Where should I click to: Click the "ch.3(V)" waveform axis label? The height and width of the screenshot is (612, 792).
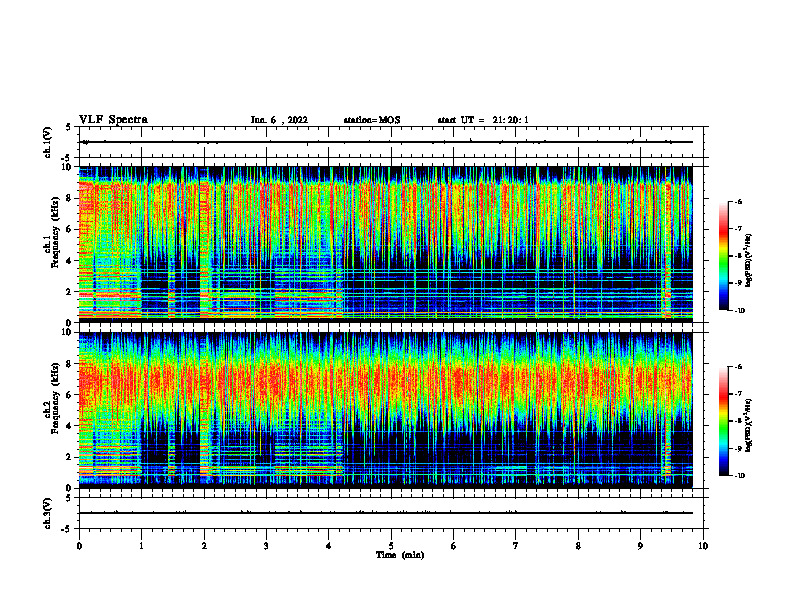(x=47, y=513)
